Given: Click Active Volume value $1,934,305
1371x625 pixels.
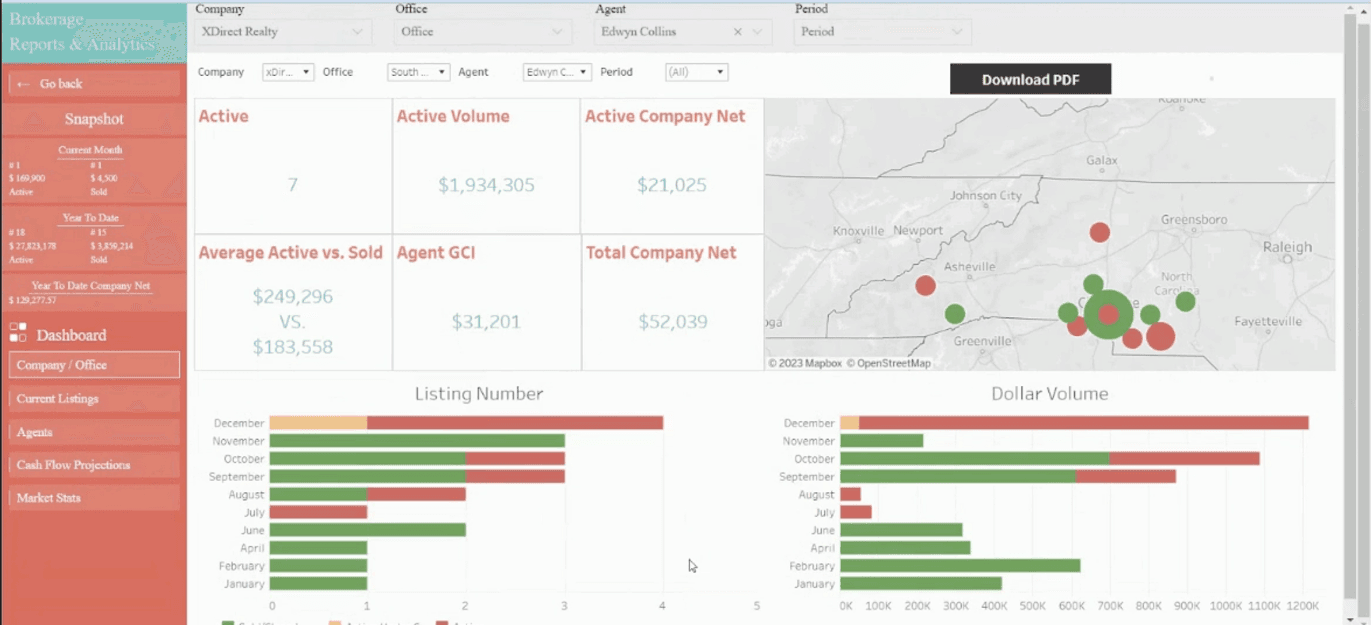Looking at the screenshot, I should click(x=486, y=185).
